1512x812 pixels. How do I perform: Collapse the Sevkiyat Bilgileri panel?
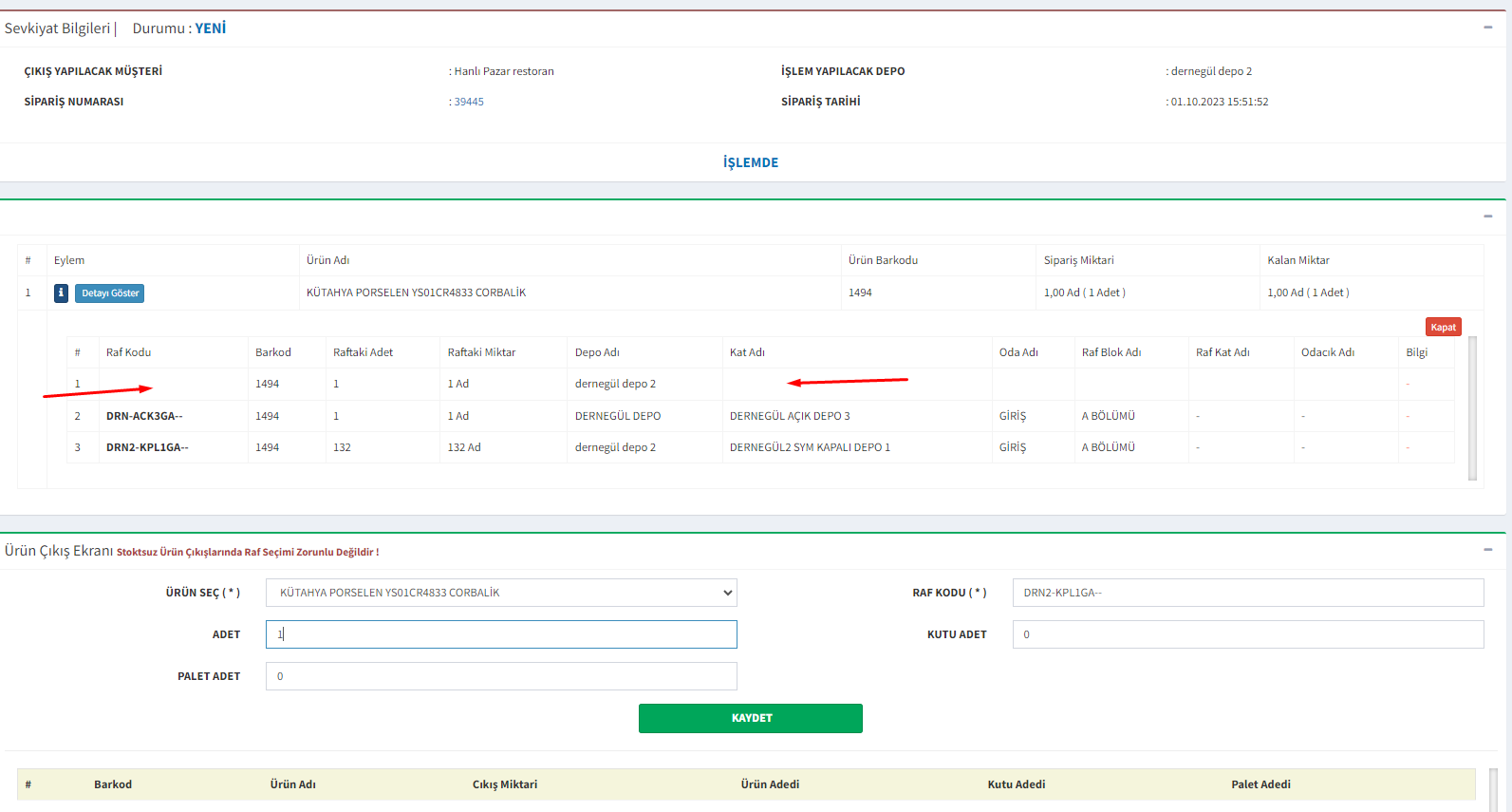pyautogui.click(x=1487, y=28)
